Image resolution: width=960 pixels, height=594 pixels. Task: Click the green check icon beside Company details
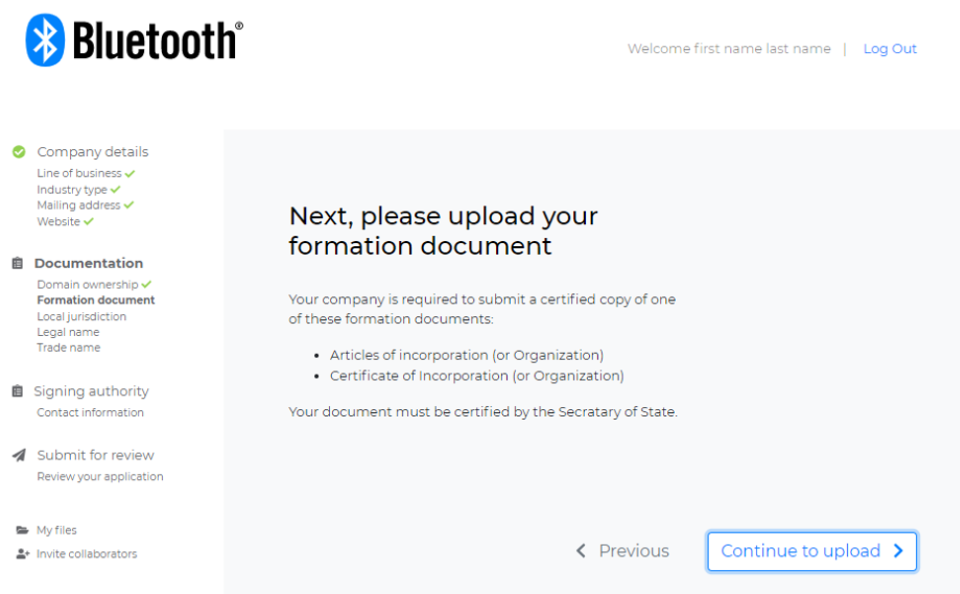(x=19, y=152)
